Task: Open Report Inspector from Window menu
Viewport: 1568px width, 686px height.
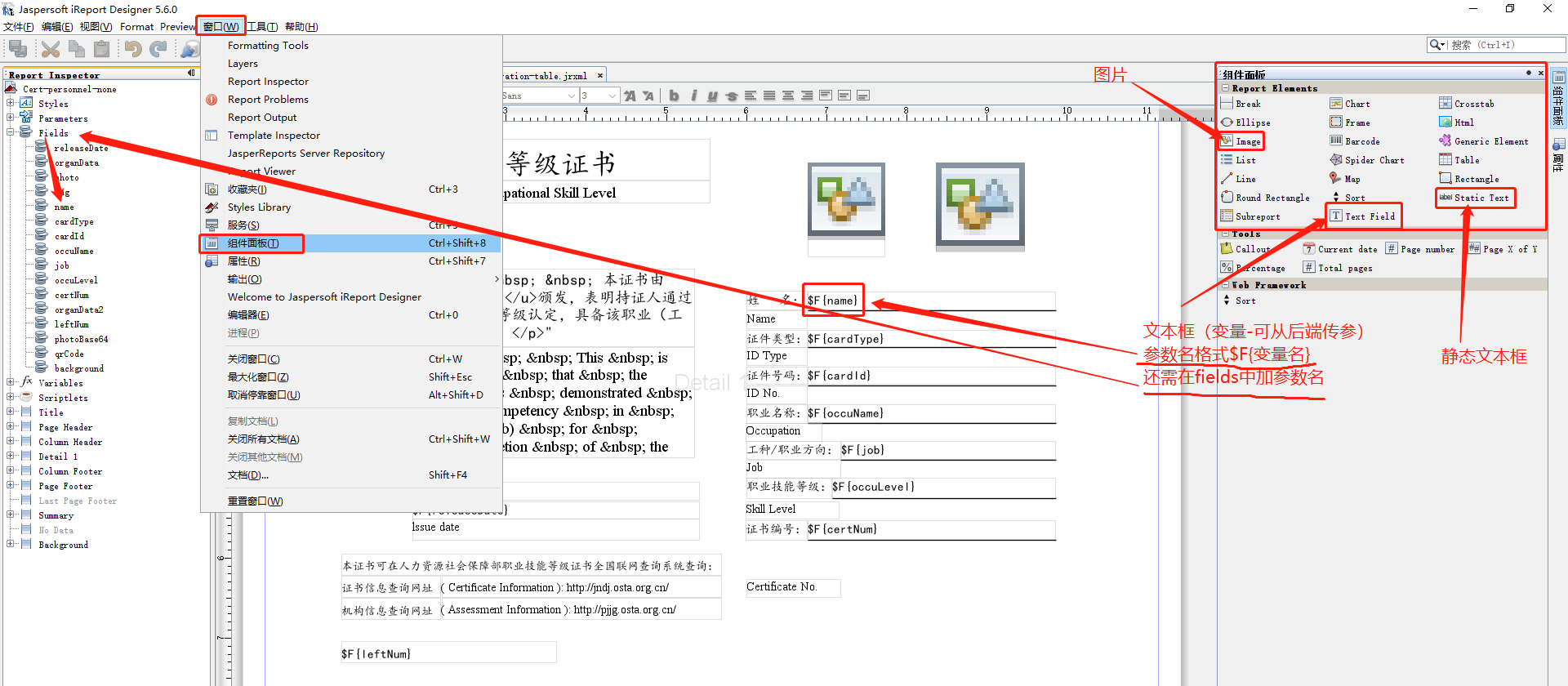Action: [x=268, y=82]
